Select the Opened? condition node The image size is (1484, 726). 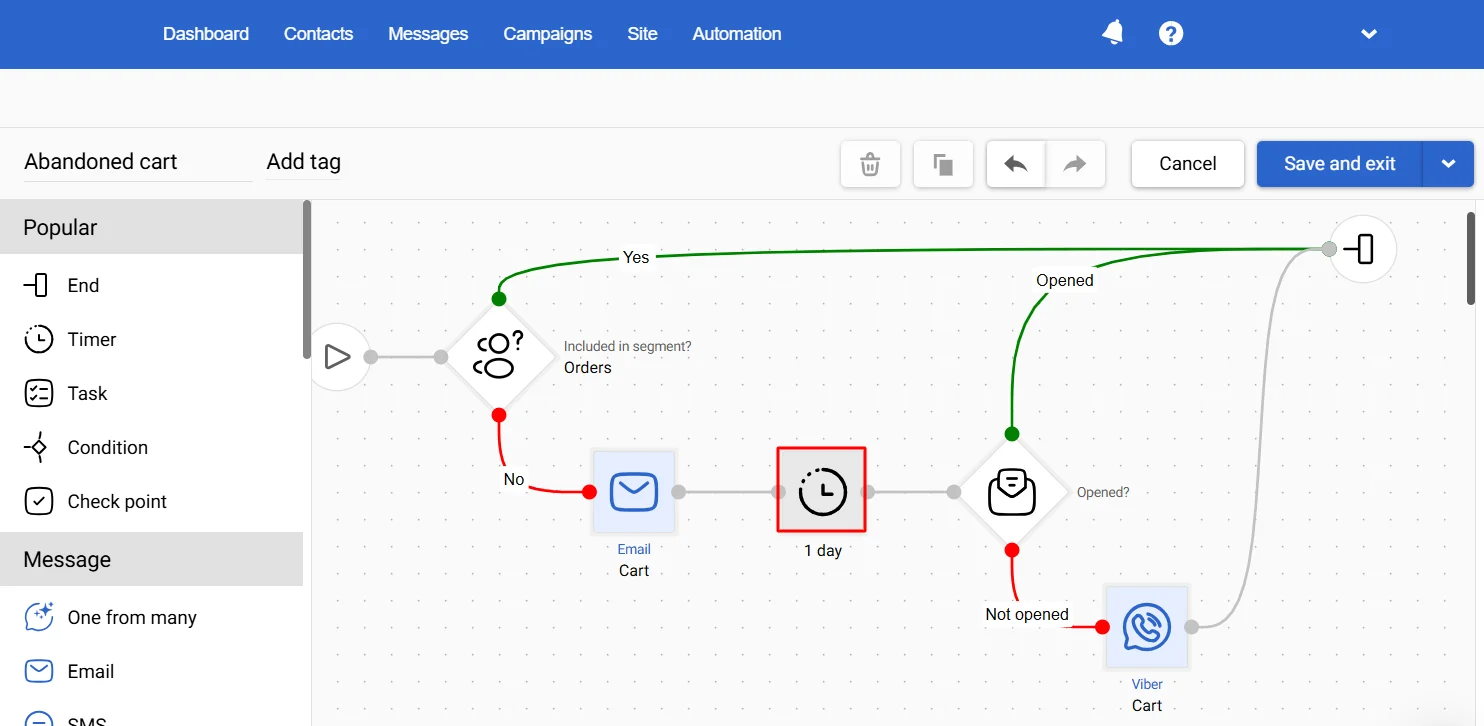coord(1012,491)
